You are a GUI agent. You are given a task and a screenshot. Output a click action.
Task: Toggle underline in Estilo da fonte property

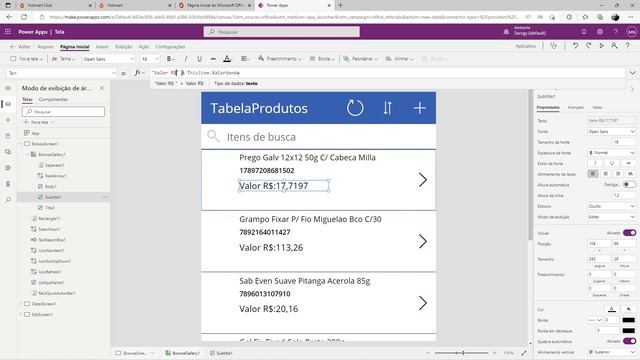point(611,163)
